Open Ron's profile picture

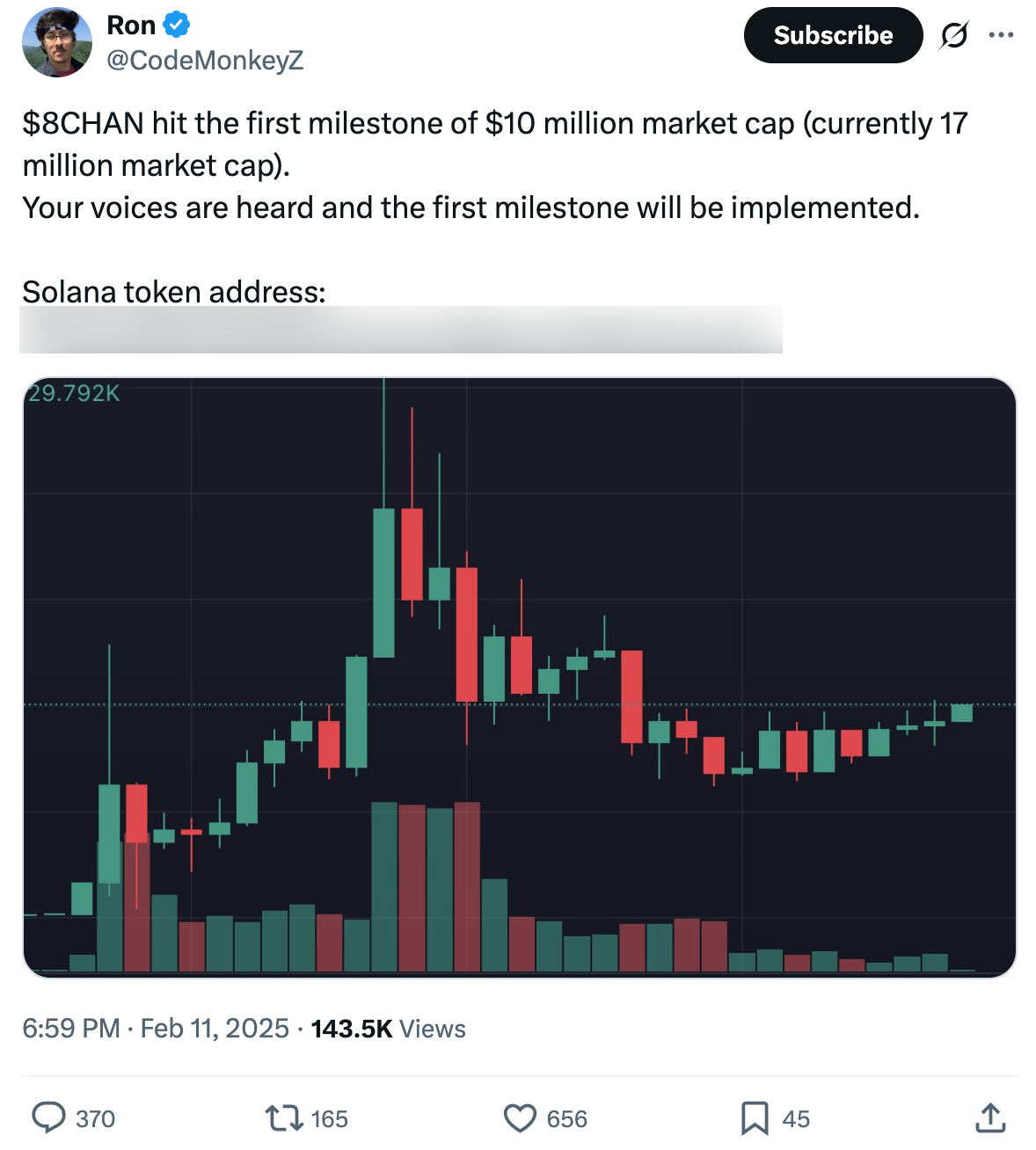(57, 42)
